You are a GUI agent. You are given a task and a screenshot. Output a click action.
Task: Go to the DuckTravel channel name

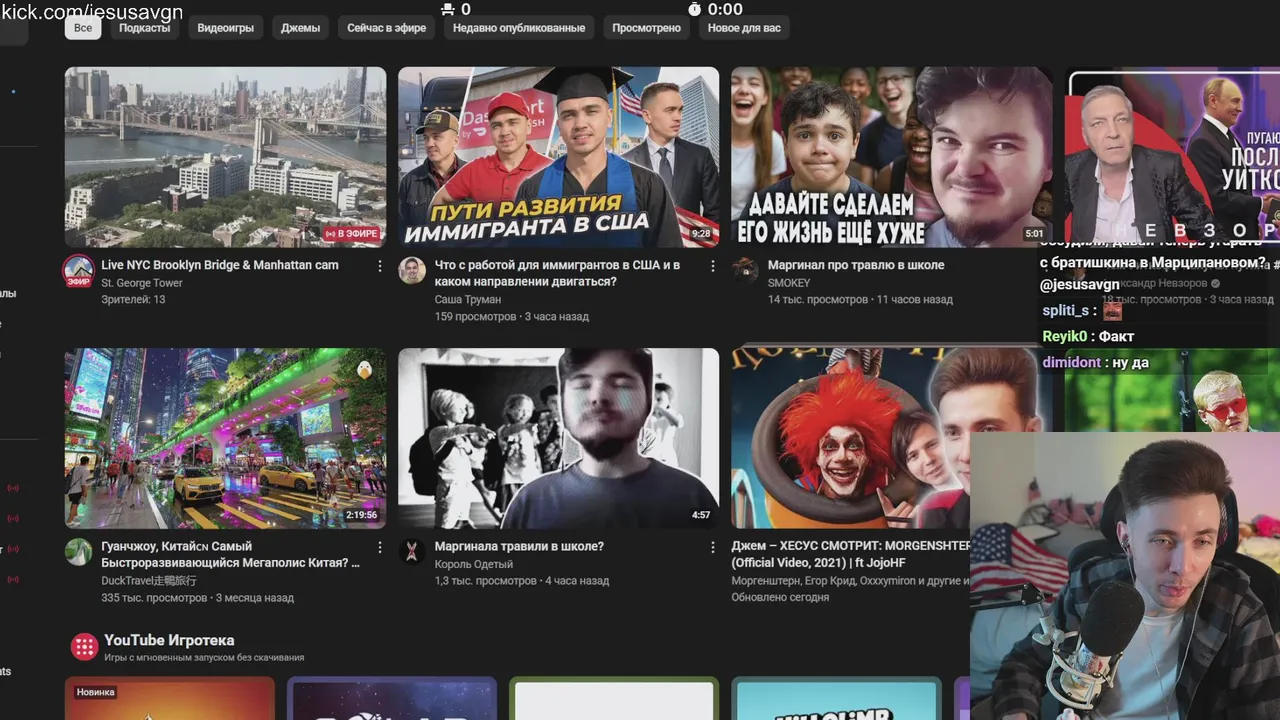point(149,580)
